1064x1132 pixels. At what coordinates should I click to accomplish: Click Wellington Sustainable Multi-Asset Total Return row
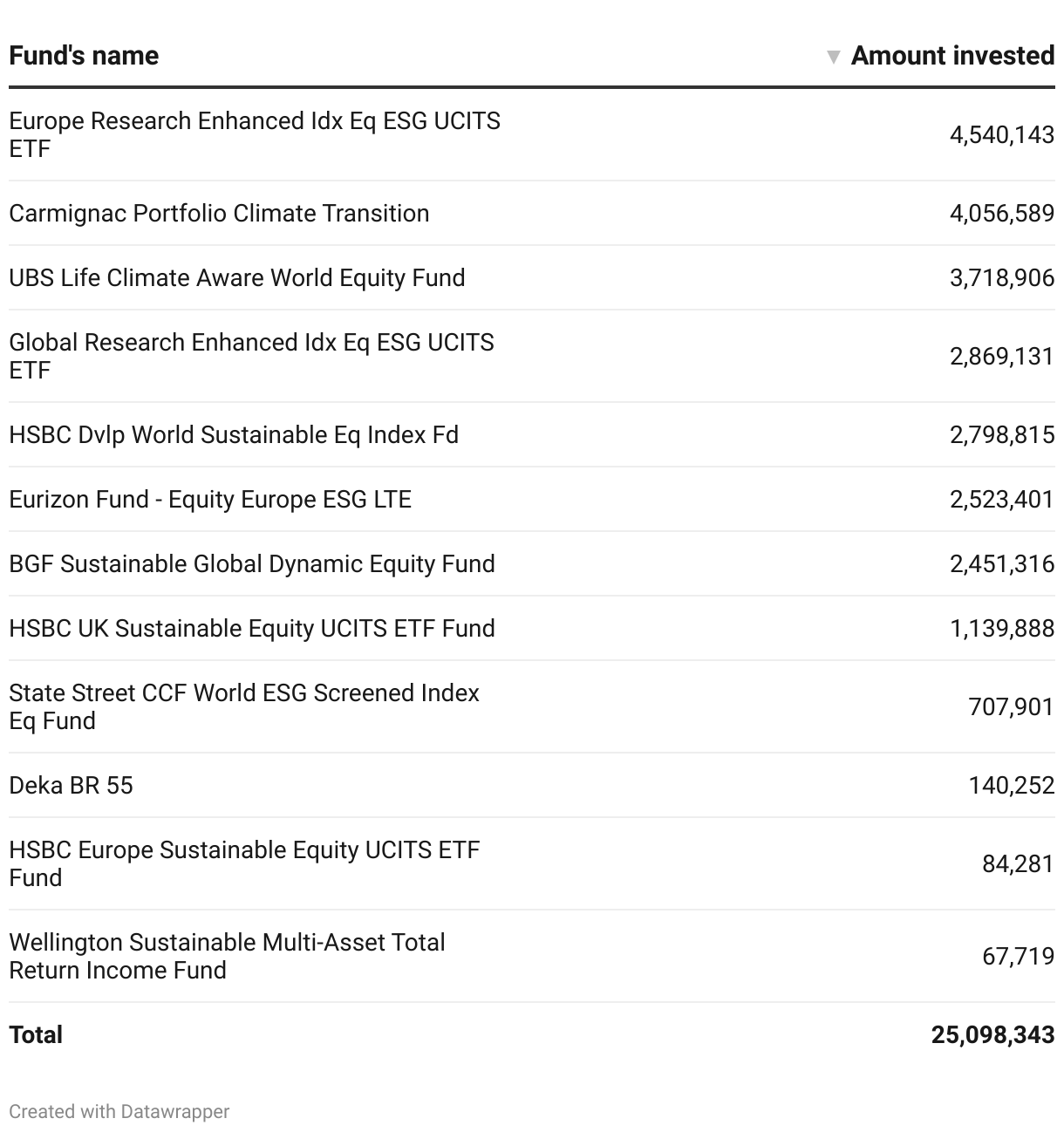(x=227, y=956)
